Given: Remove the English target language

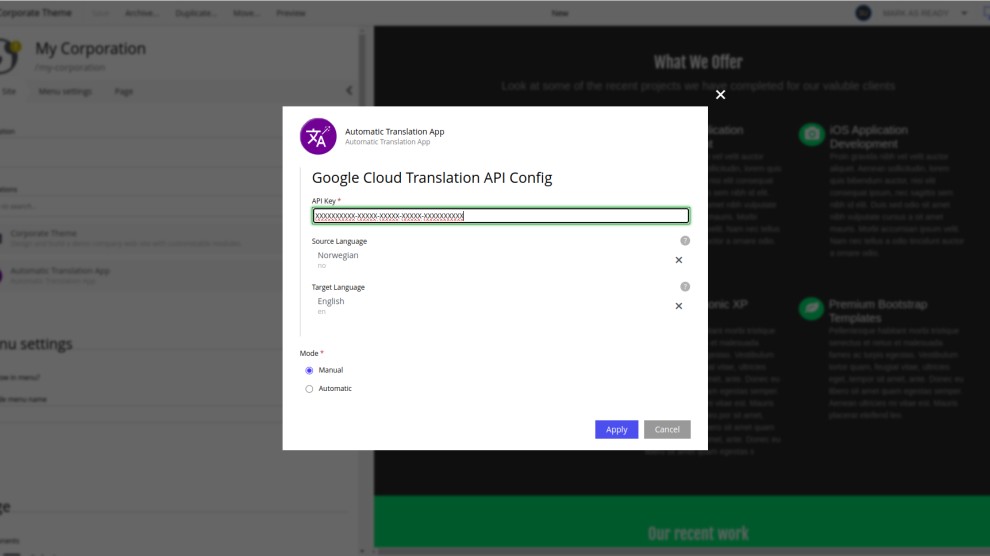Looking at the screenshot, I should pyautogui.click(x=679, y=306).
